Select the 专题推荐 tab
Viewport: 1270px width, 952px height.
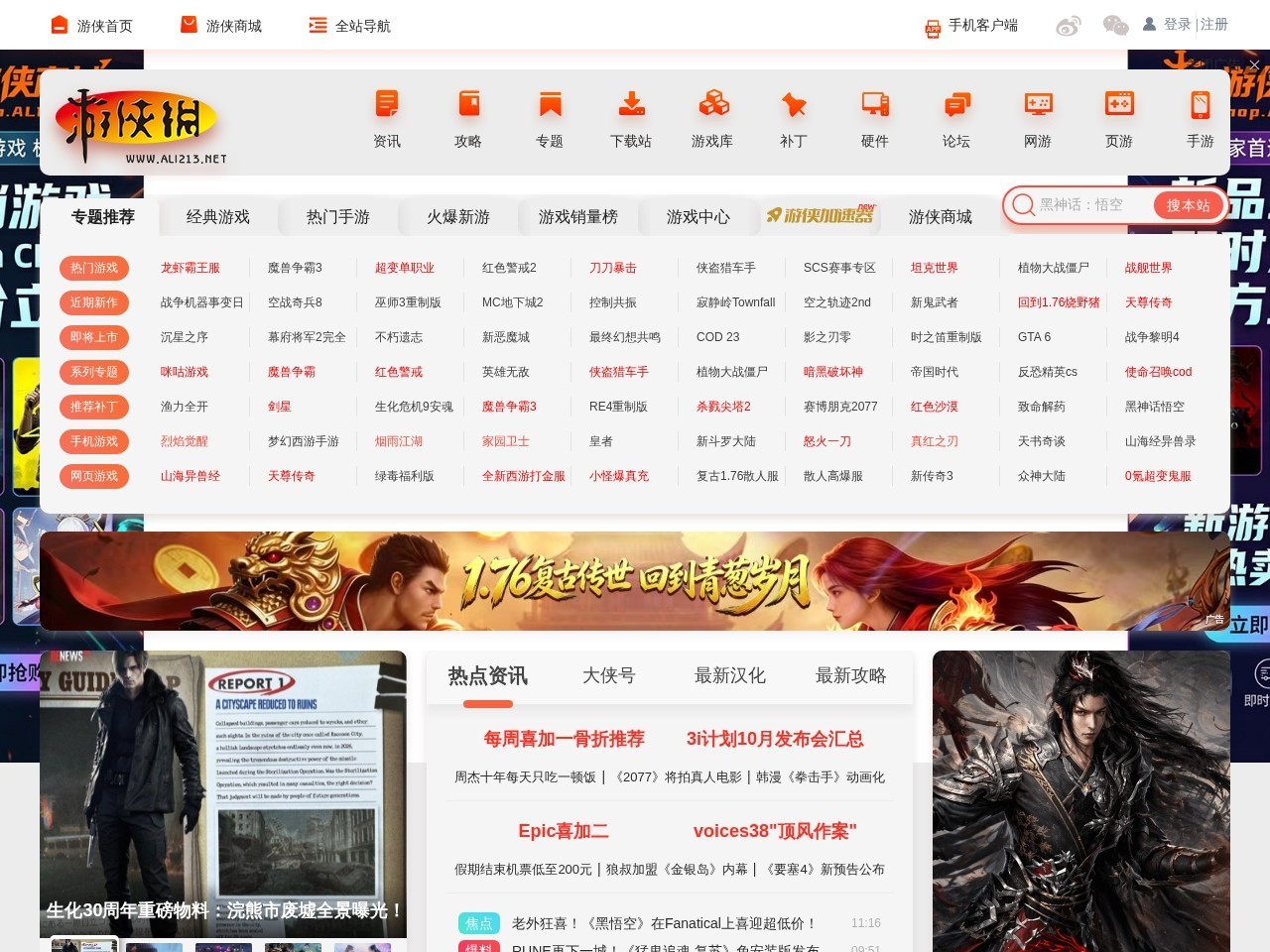coord(103,216)
